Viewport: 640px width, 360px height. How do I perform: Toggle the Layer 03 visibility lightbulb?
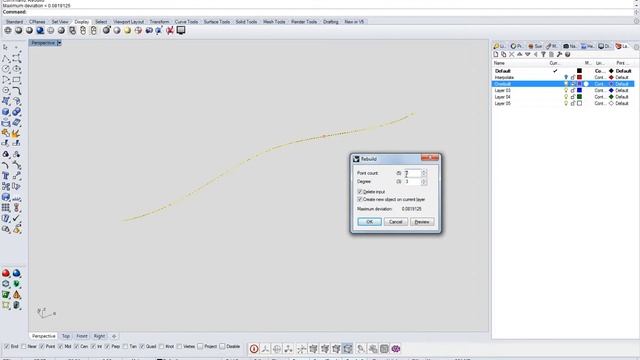click(566, 90)
